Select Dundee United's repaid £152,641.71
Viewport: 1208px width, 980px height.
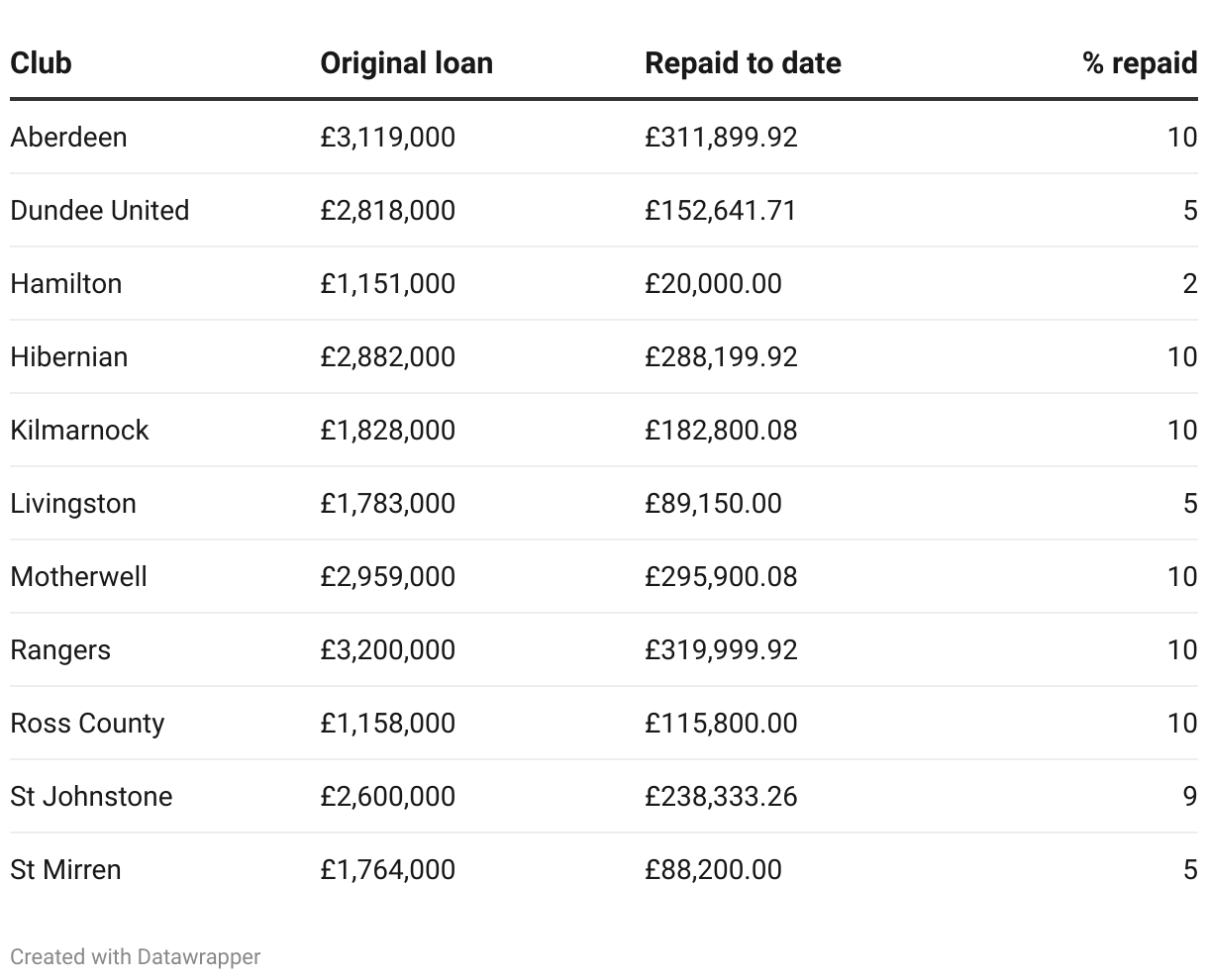click(x=720, y=210)
